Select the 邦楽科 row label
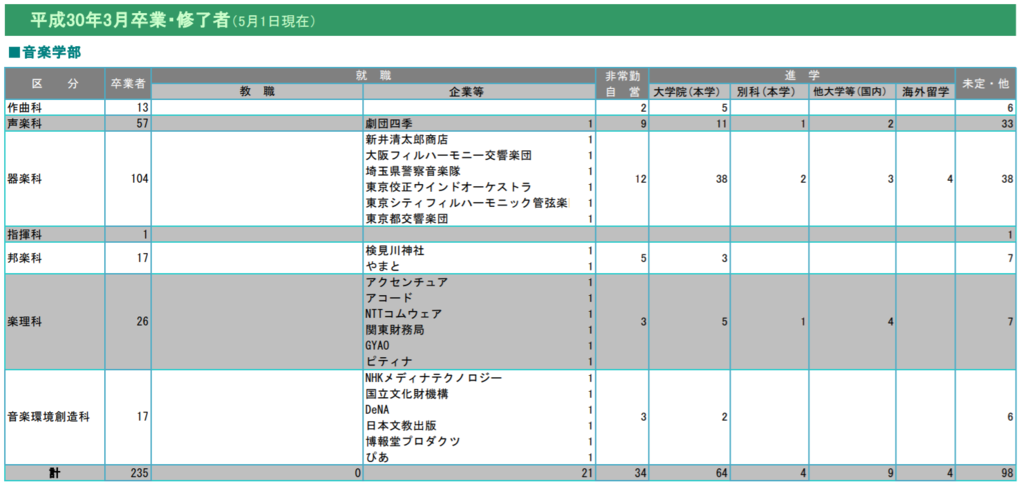 (x=24, y=258)
